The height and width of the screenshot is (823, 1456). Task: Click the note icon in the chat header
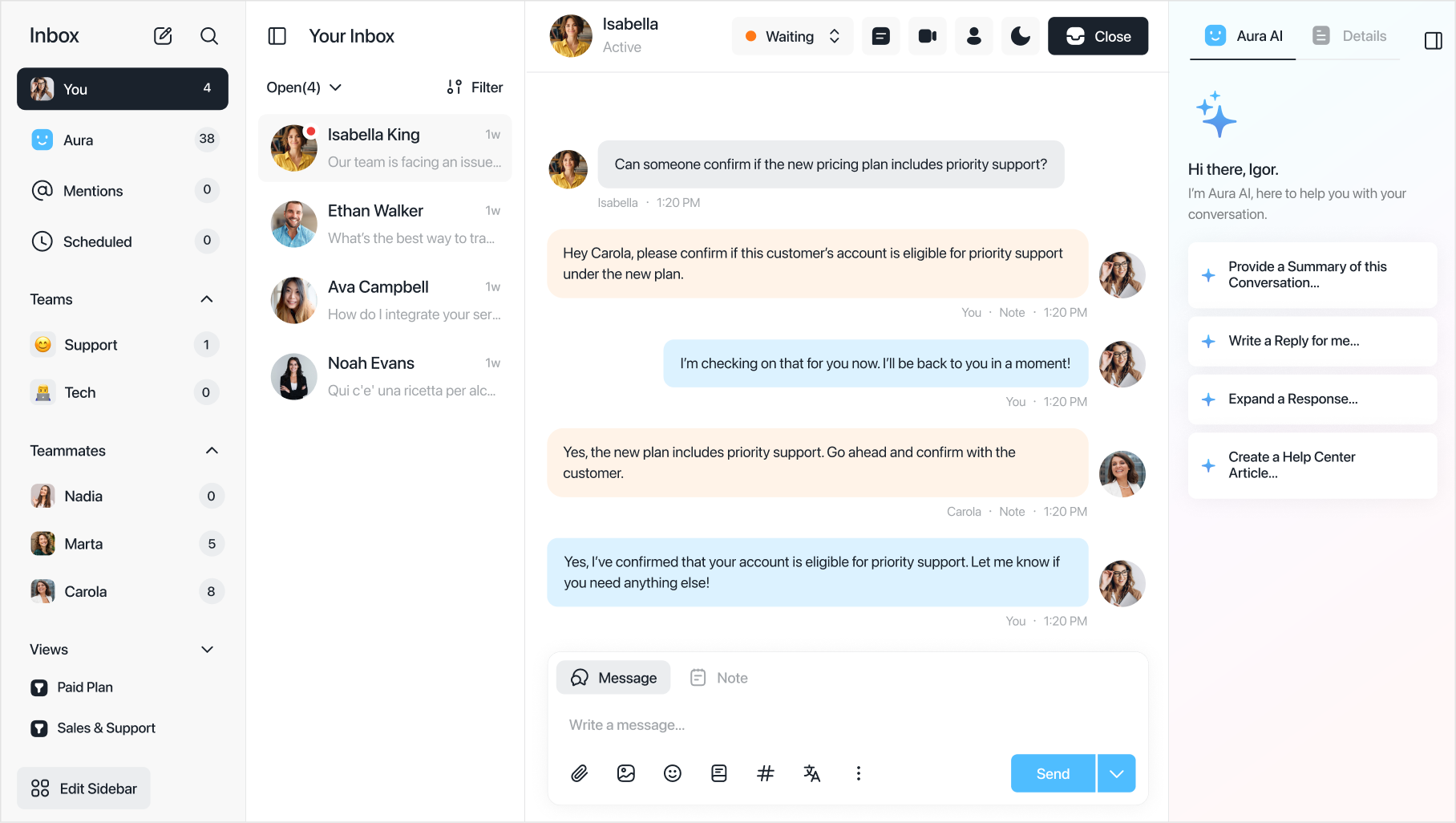pyautogui.click(x=880, y=36)
